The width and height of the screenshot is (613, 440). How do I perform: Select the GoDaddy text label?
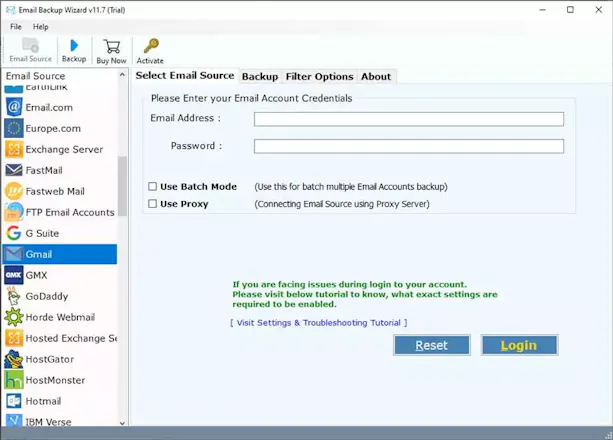[x=47, y=296]
